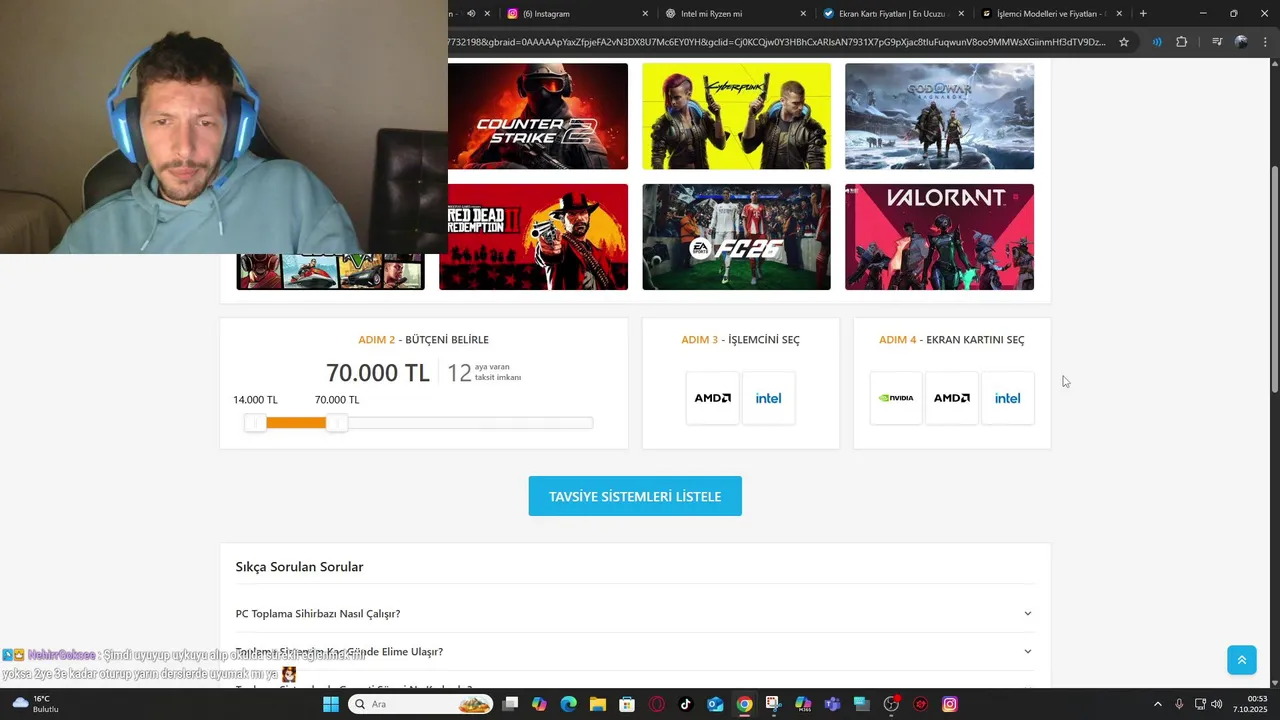Close the 'Ekran Kartı Fiyatları' tab
This screenshot has width=1280, height=720.
961,13
